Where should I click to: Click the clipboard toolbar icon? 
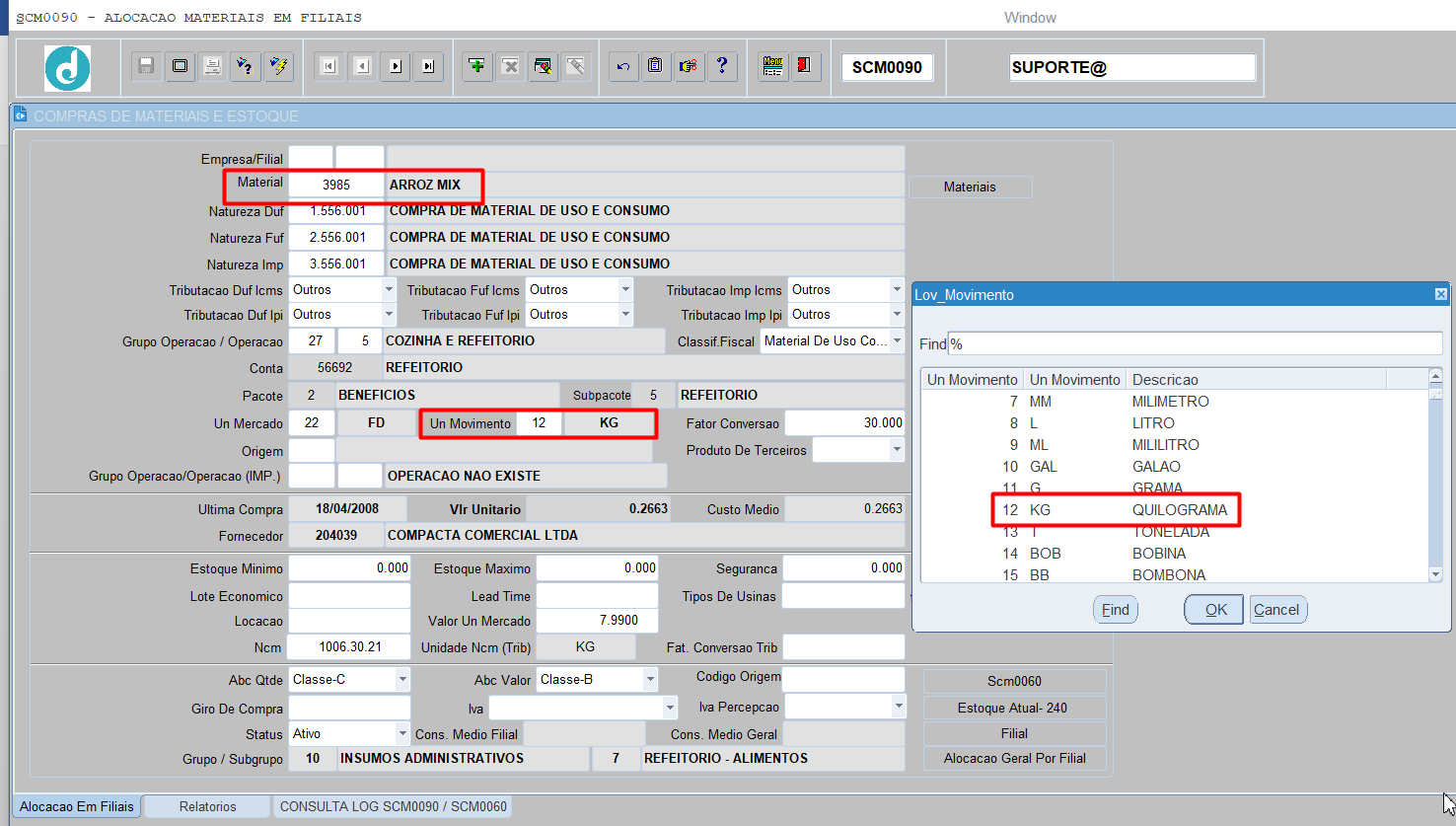tap(655, 66)
